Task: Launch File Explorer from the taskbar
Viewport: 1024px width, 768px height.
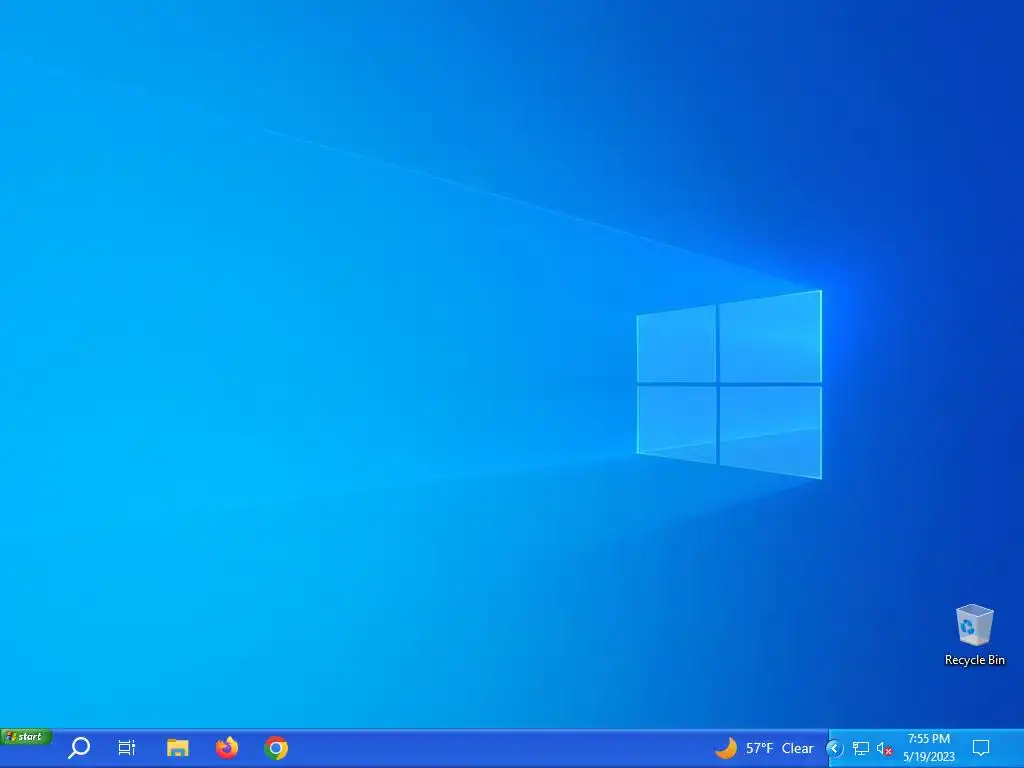Action: 178,748
